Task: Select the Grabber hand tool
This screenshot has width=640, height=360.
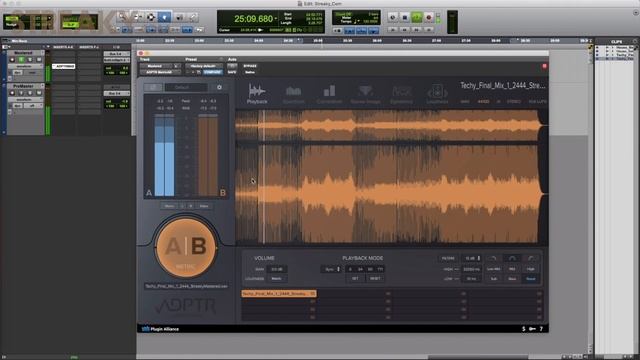Action: [164, 17]
